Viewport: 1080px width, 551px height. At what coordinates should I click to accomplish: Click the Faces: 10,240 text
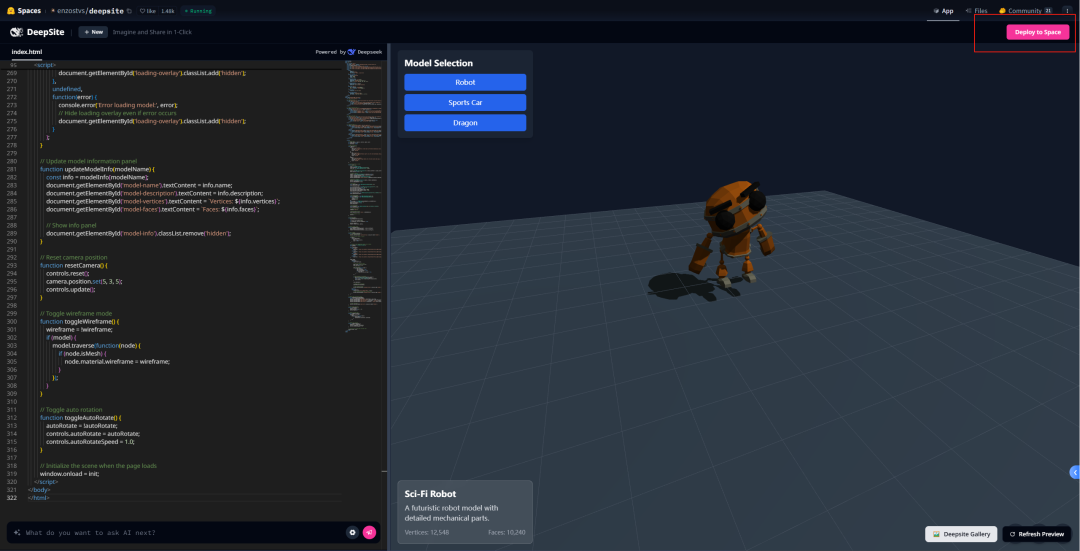click(x=506, y=532)
